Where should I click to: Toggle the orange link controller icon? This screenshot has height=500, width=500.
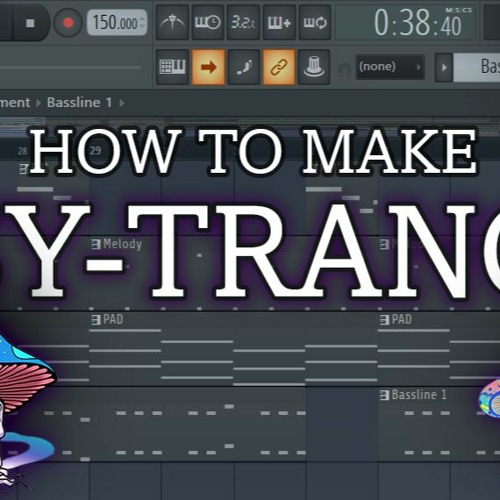tap(279, 67)
